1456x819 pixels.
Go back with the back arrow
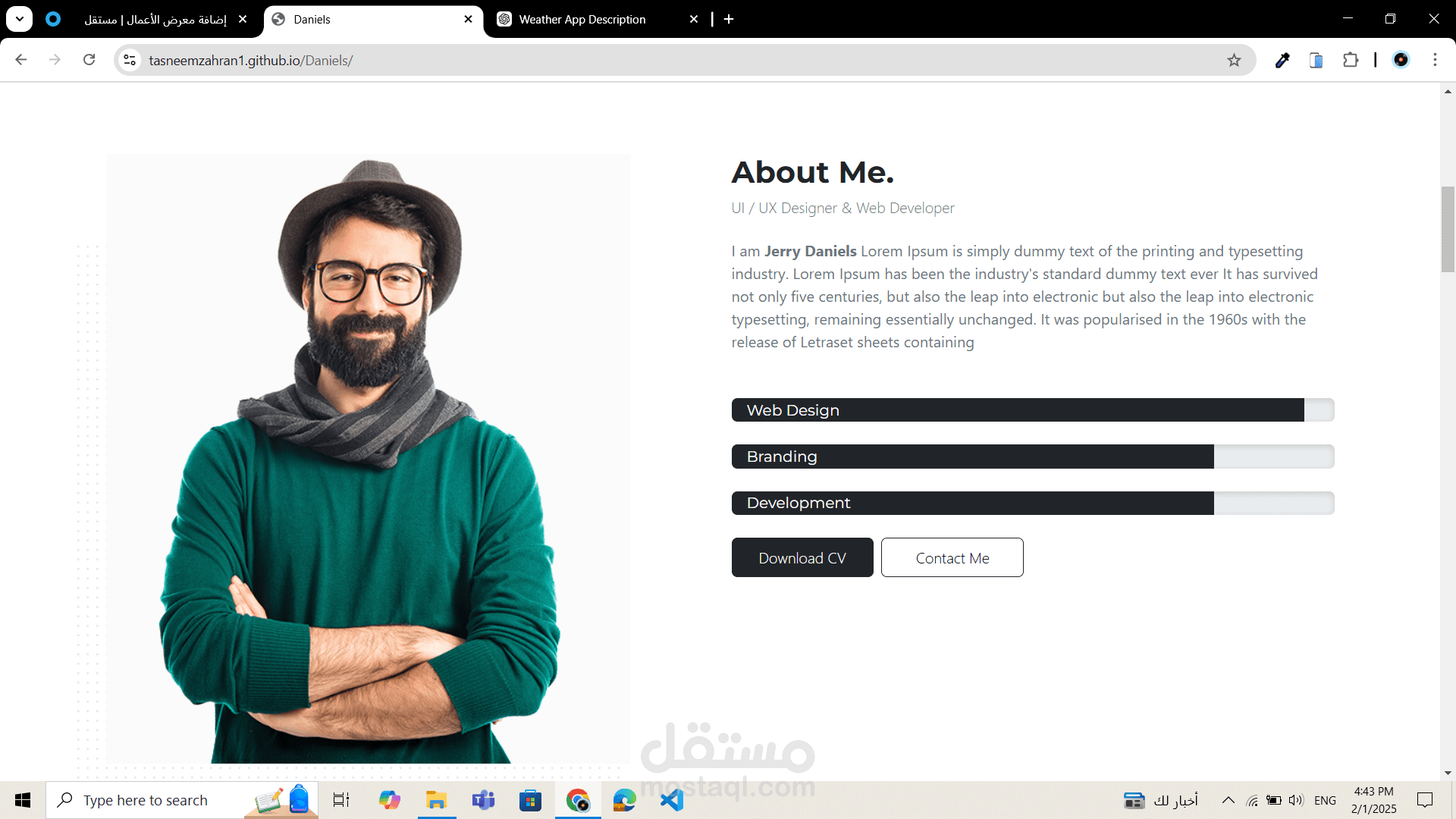click(20, 60)
